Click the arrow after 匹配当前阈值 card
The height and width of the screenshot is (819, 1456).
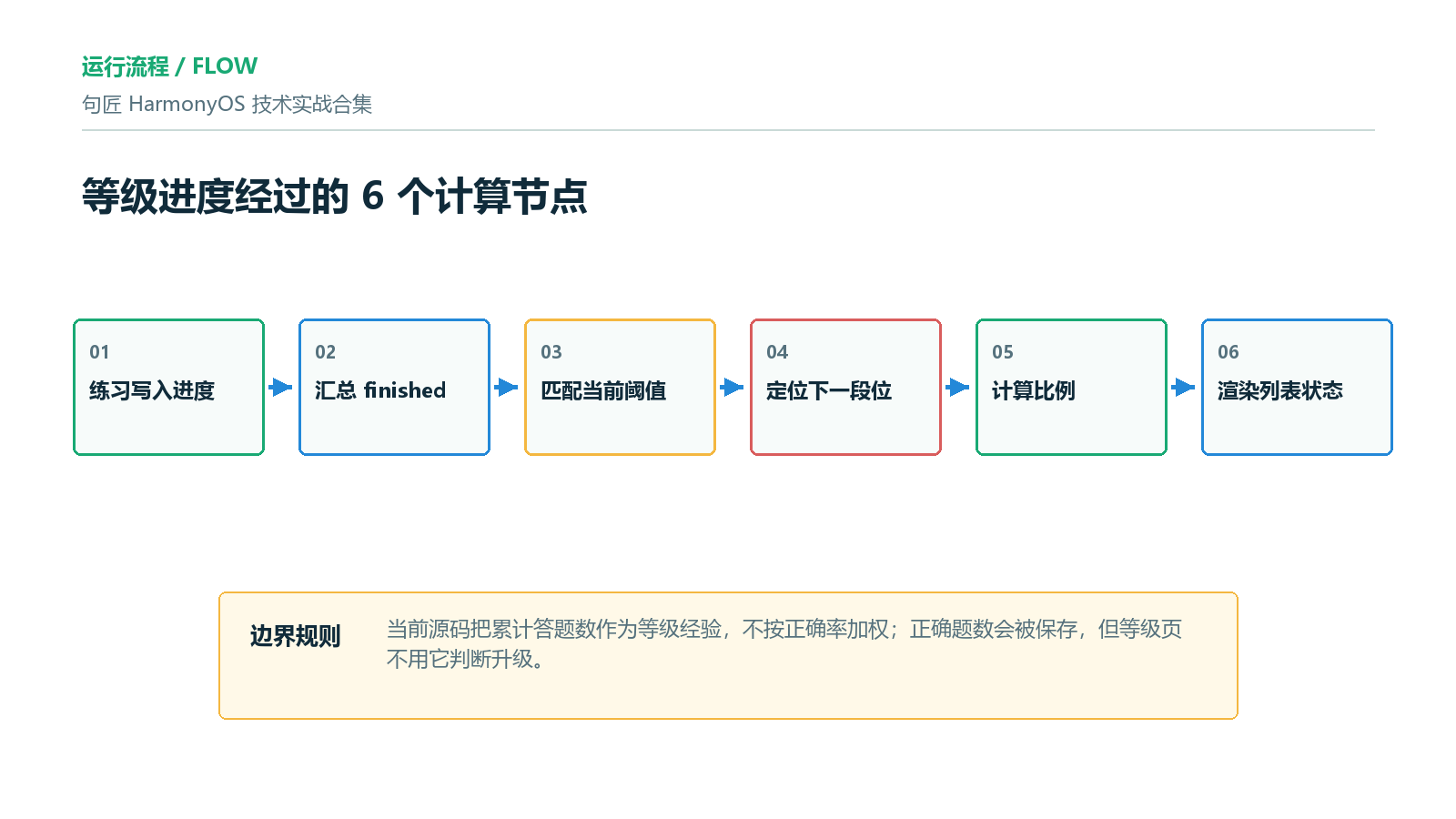coord(733,388)
